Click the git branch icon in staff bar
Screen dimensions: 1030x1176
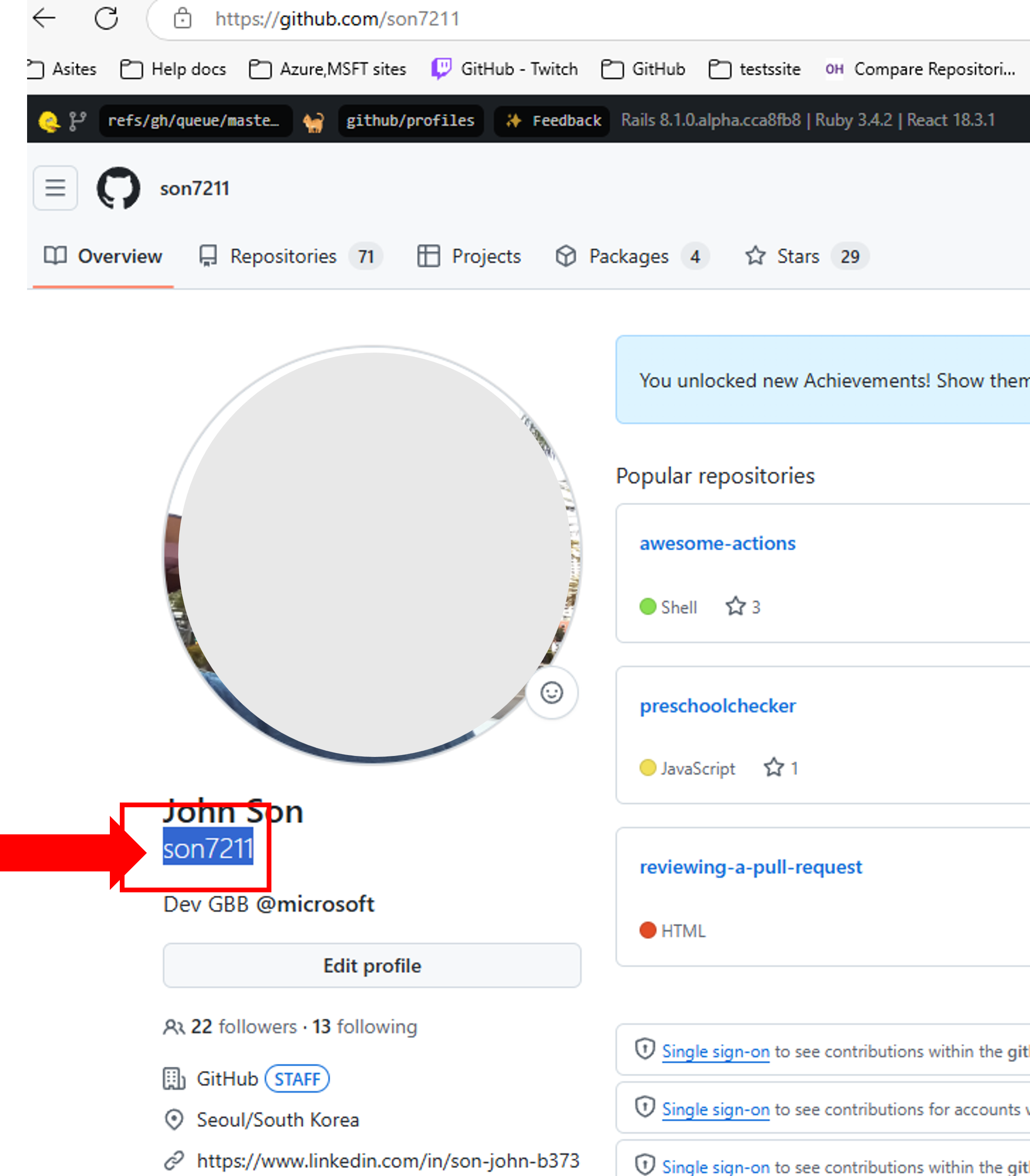click(77, 121)
